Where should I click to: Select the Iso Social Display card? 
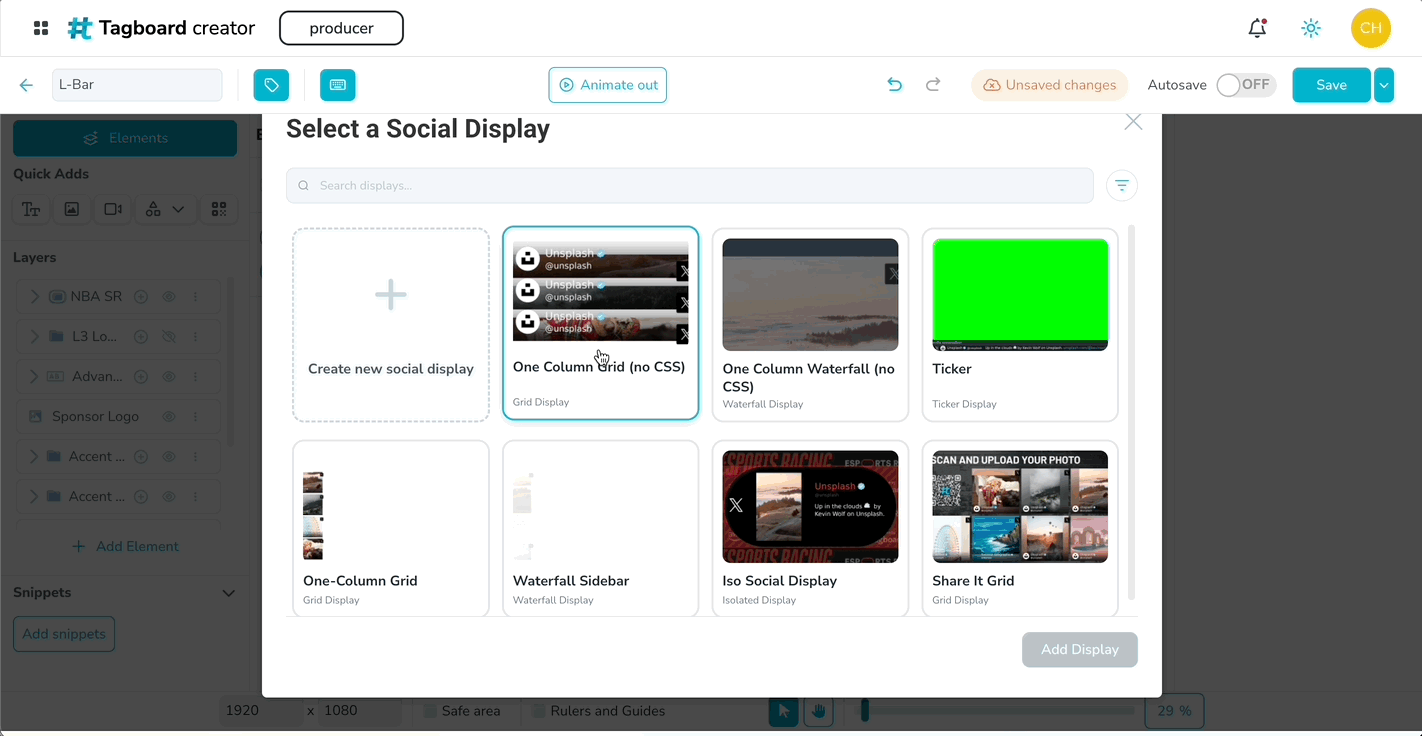tap(811, 528)
